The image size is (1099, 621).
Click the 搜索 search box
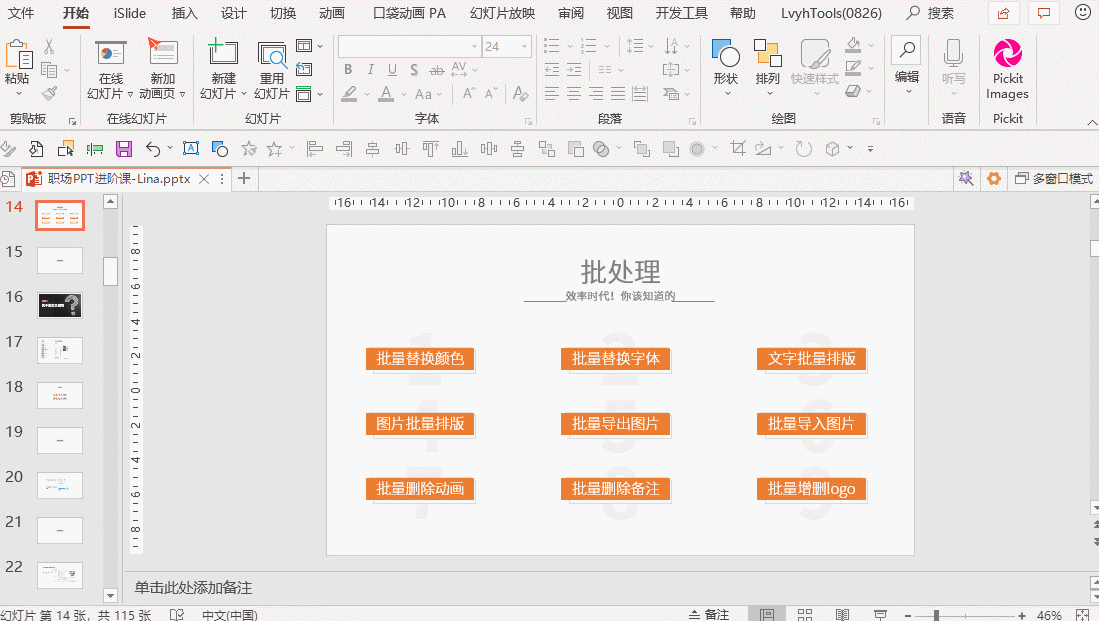click(x=931, y=13)
